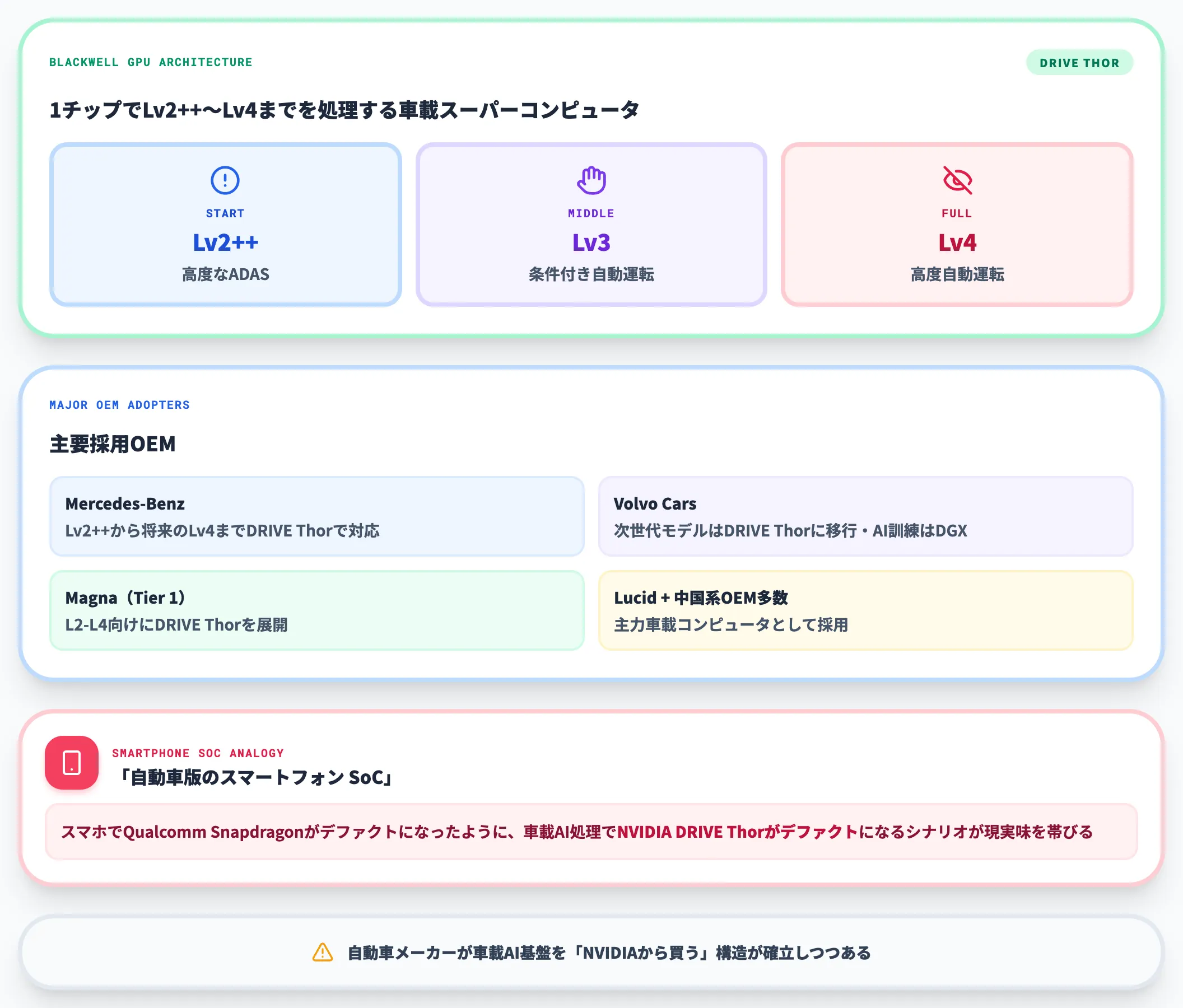The image size is (1183, 1008).
Task: Open the Lucid + 中国系OEM多数 card
Action: pos(865,610)
